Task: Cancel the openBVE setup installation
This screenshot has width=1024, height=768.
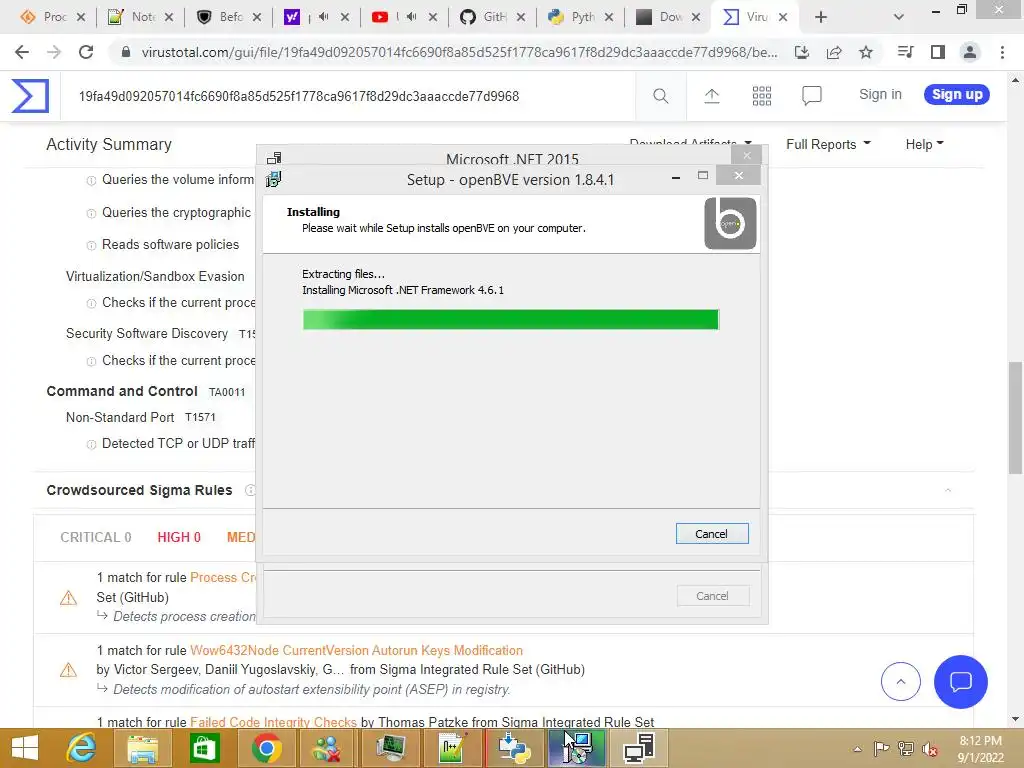Action: pyautogui.click(x=712, y=534)
